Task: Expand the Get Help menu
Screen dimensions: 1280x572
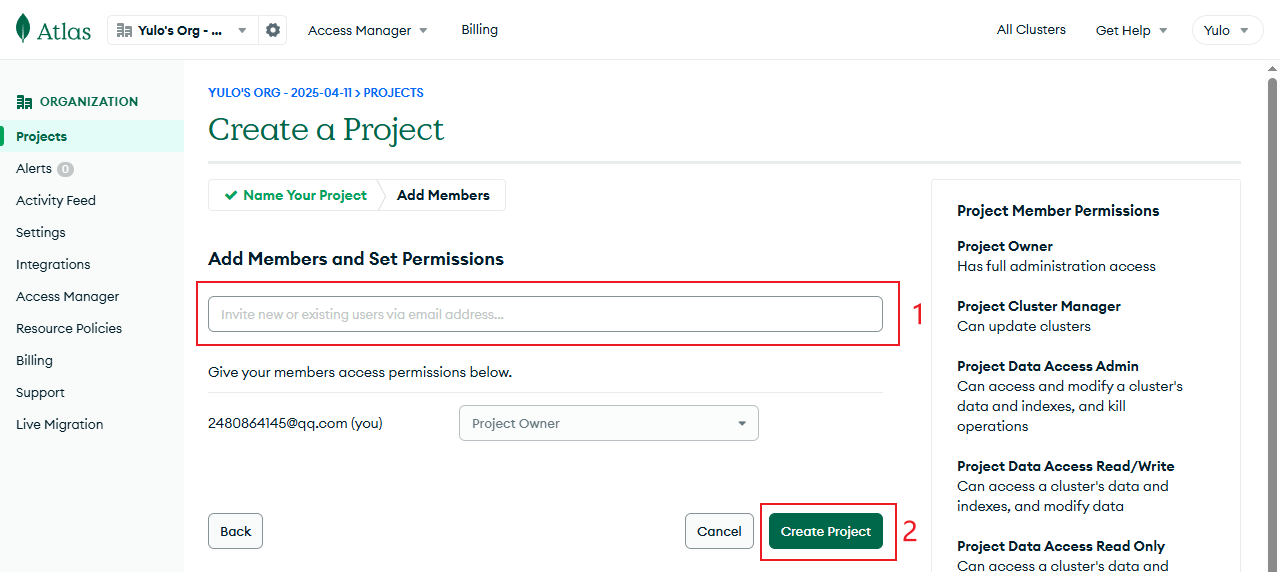Action: (1131, 30)
